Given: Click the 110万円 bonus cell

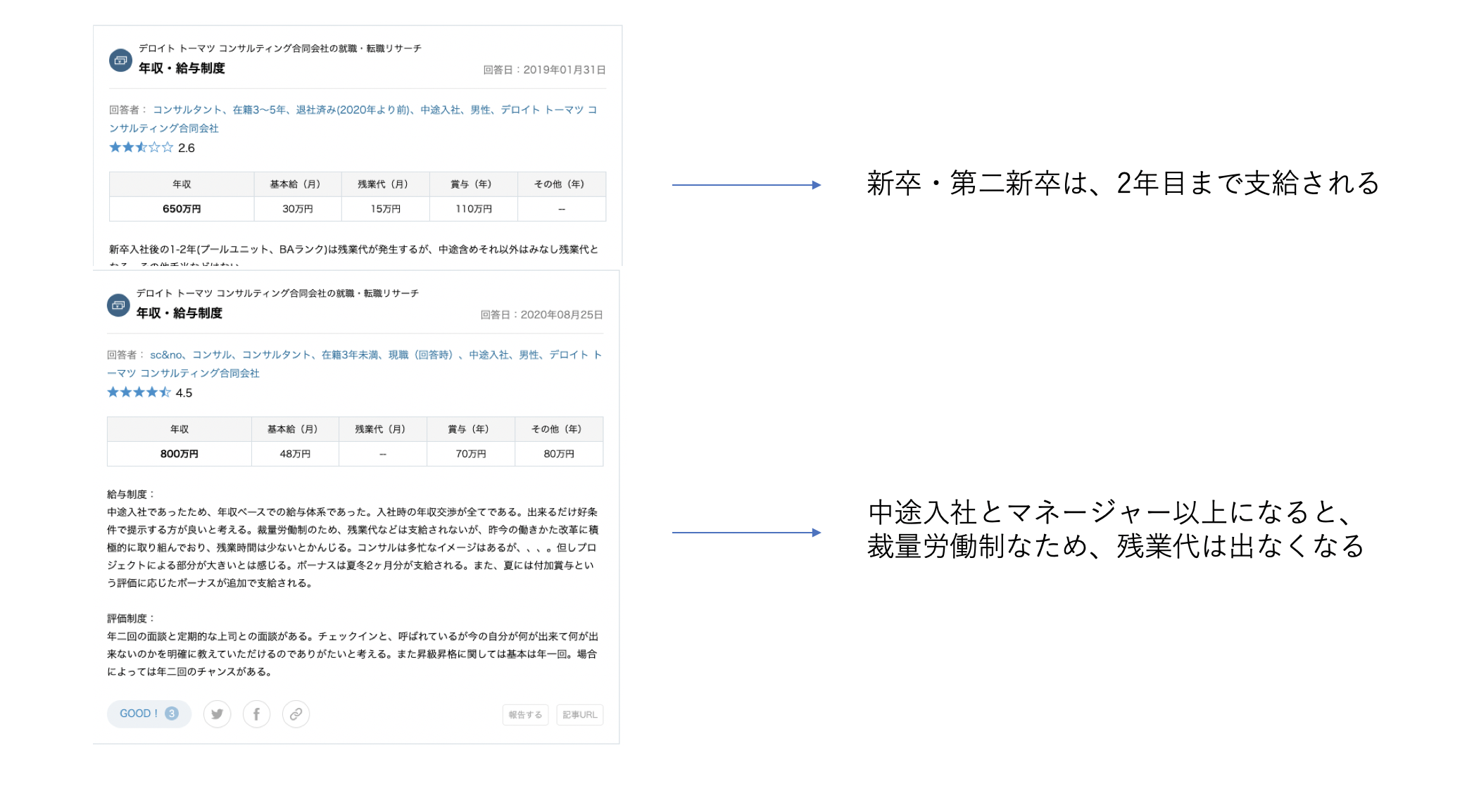Looking at the screenshot, I should [x=474, y=209].
